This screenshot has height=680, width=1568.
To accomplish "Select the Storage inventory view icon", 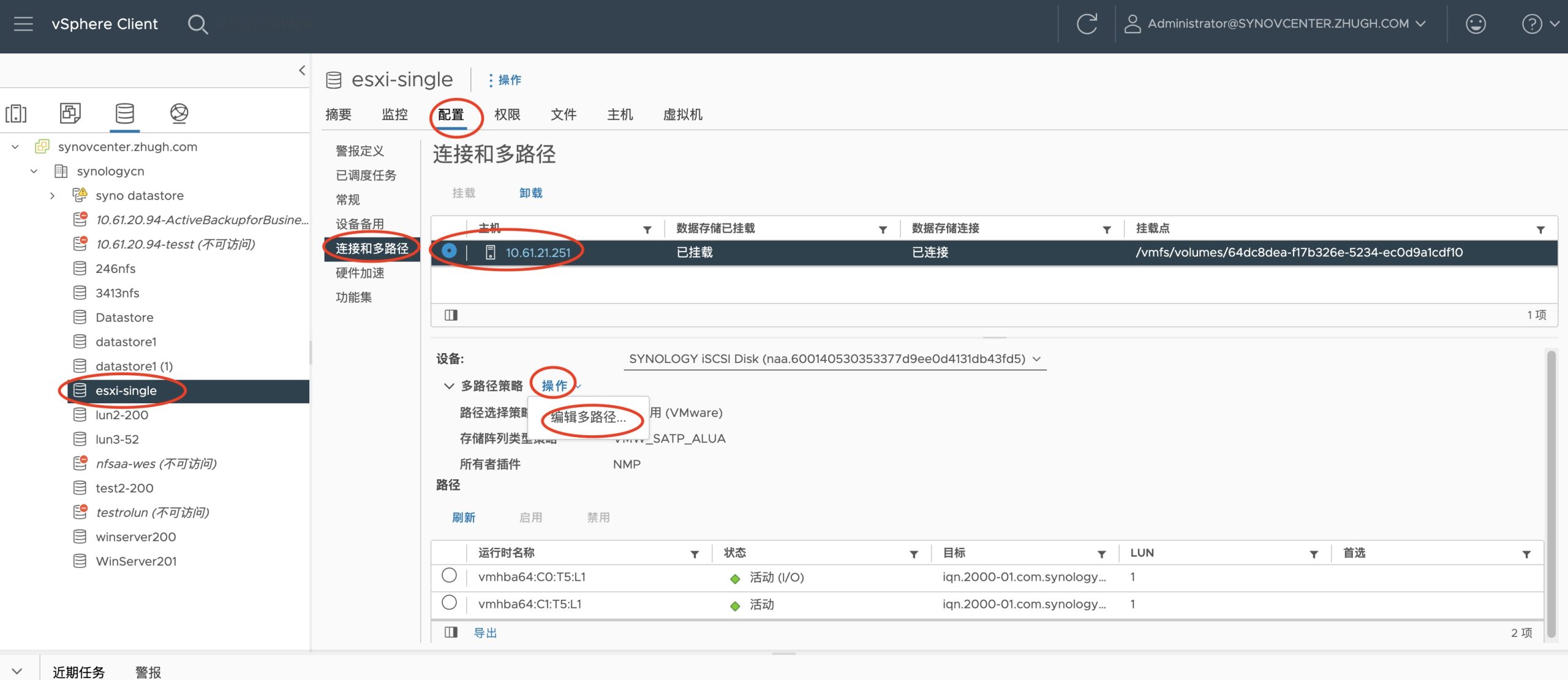I will coord(125,113).
